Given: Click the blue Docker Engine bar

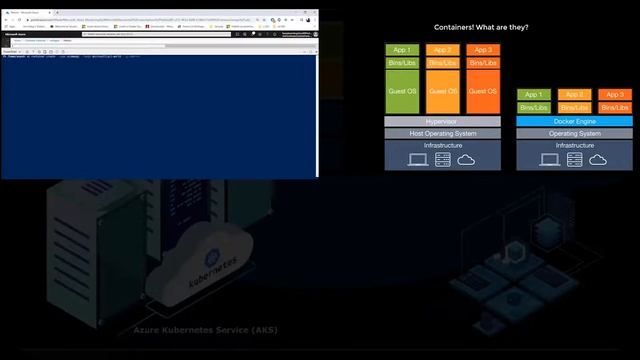Looking at the screenshot, I should click(x=574, y=121).
